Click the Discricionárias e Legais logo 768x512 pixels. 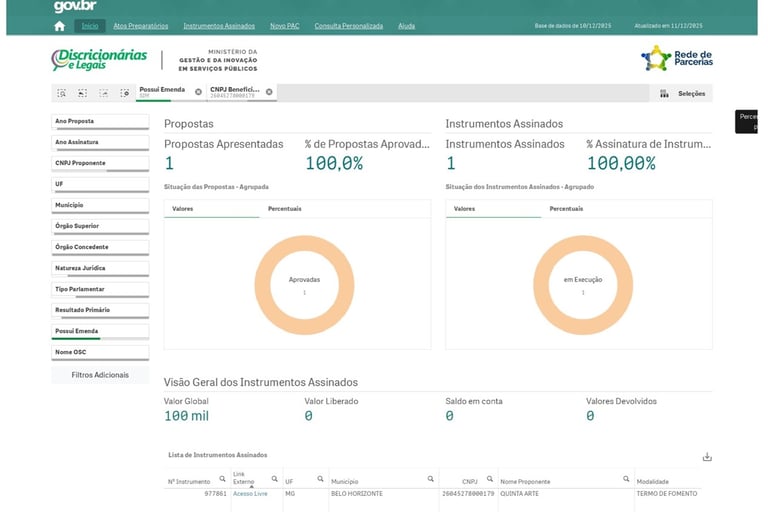click(x=99, y=59)
